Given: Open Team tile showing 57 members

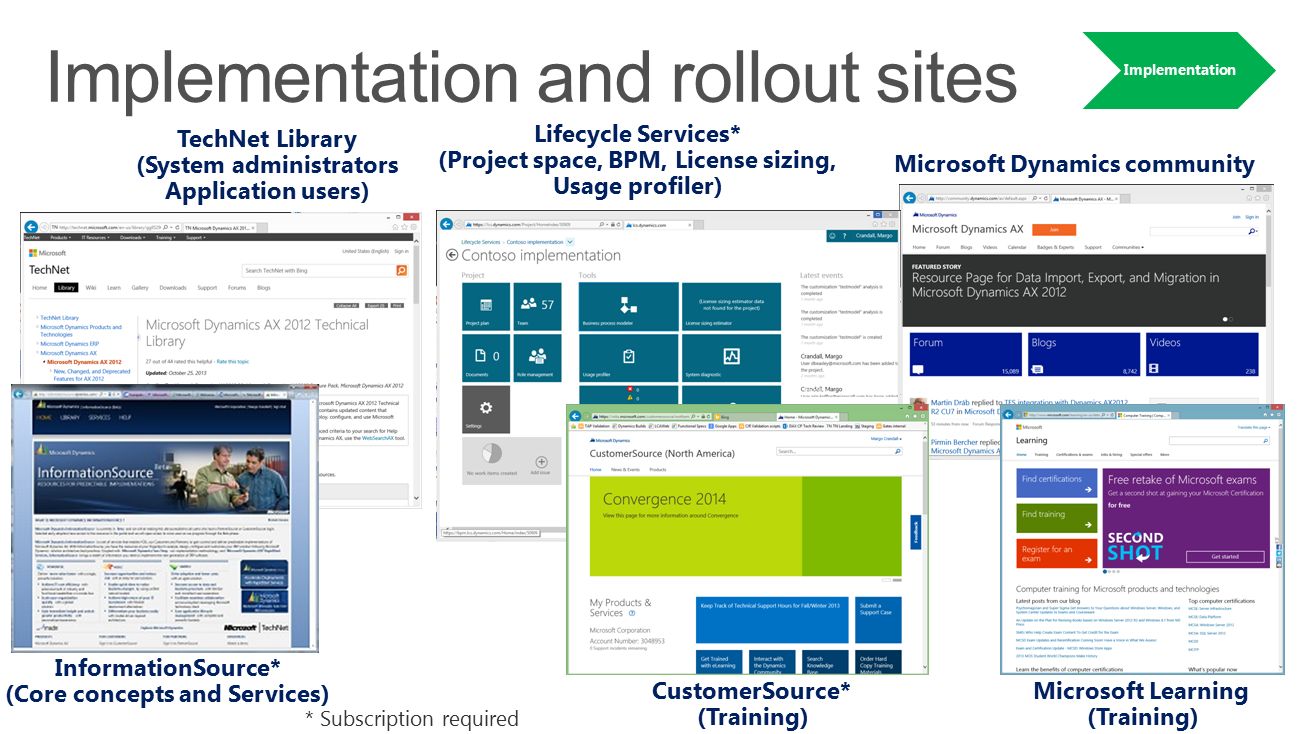Looking at the screenshot, I should [x=538, y=307].
